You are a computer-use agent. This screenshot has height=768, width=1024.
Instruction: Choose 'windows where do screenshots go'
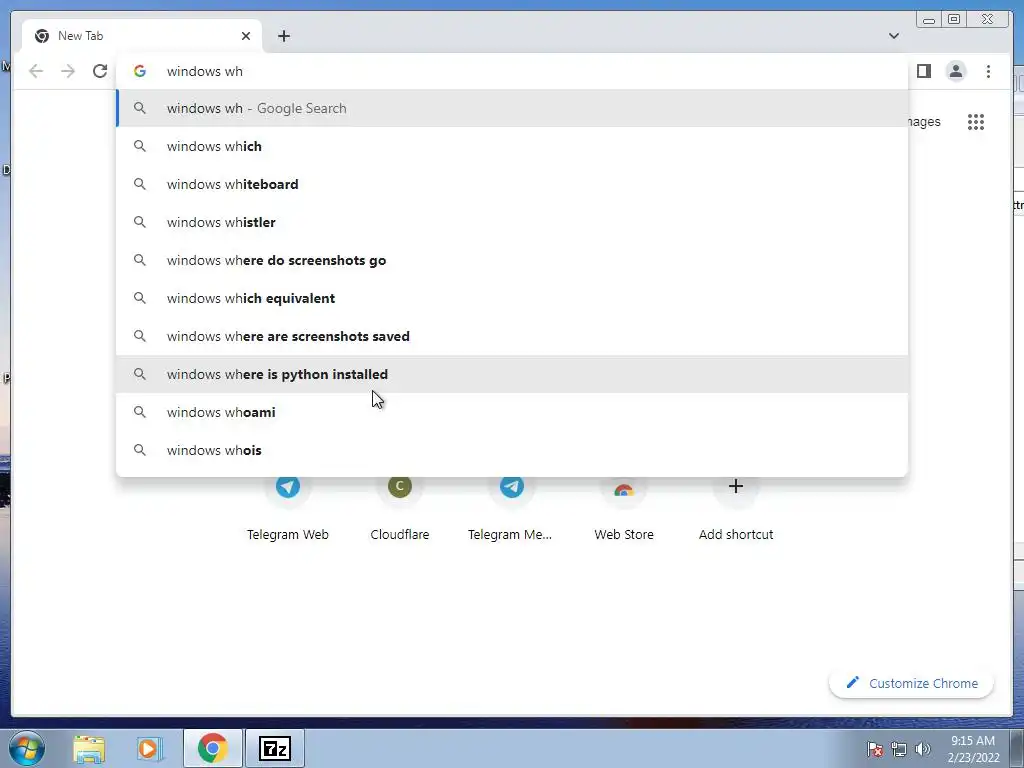click(x=512, y=260)
